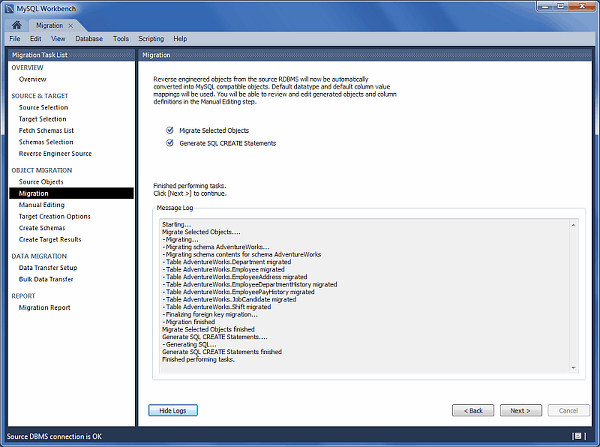Select Target Creation Options step

pyautogui.click(x=55, y=216)
